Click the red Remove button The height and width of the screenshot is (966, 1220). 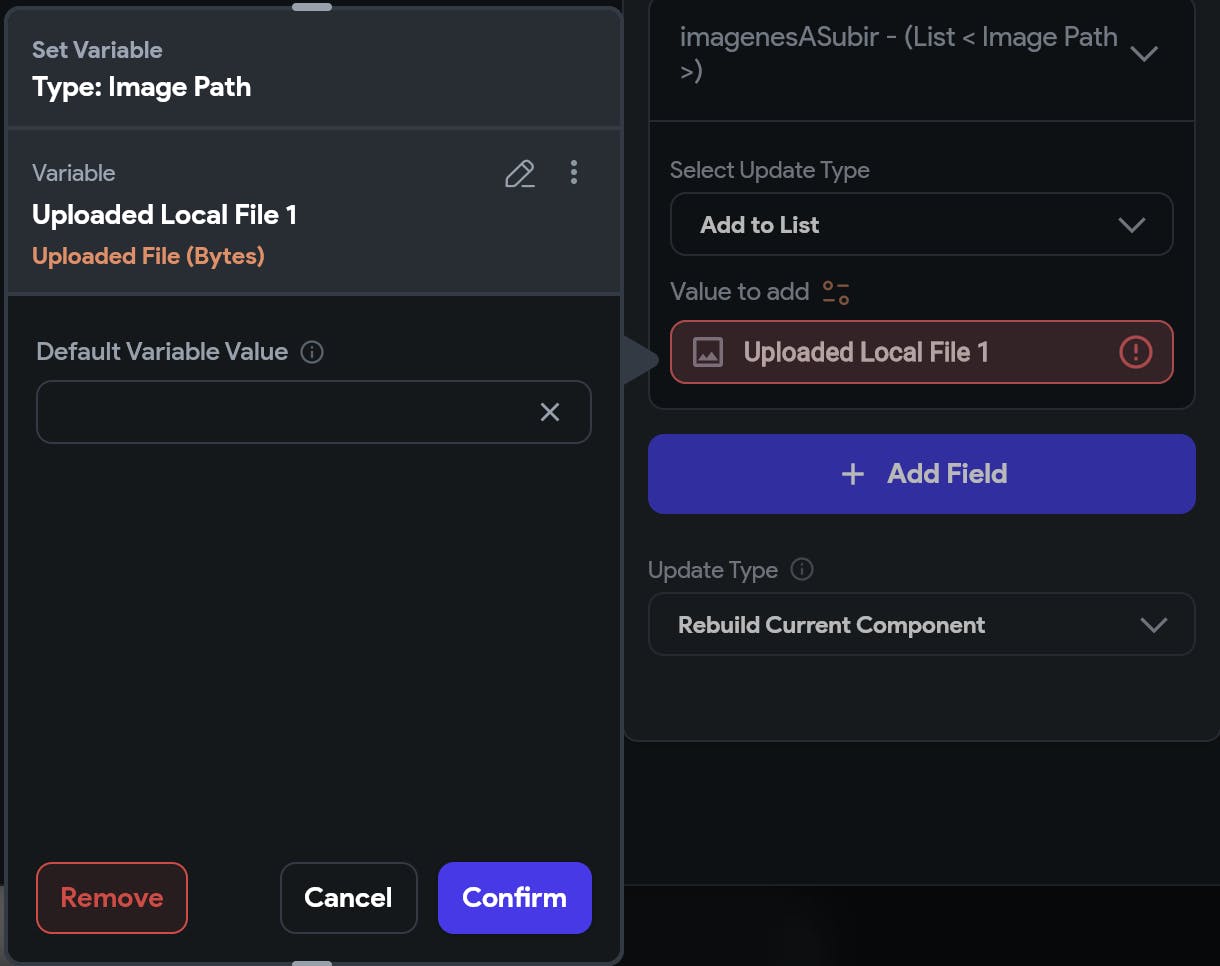[112, 898]
